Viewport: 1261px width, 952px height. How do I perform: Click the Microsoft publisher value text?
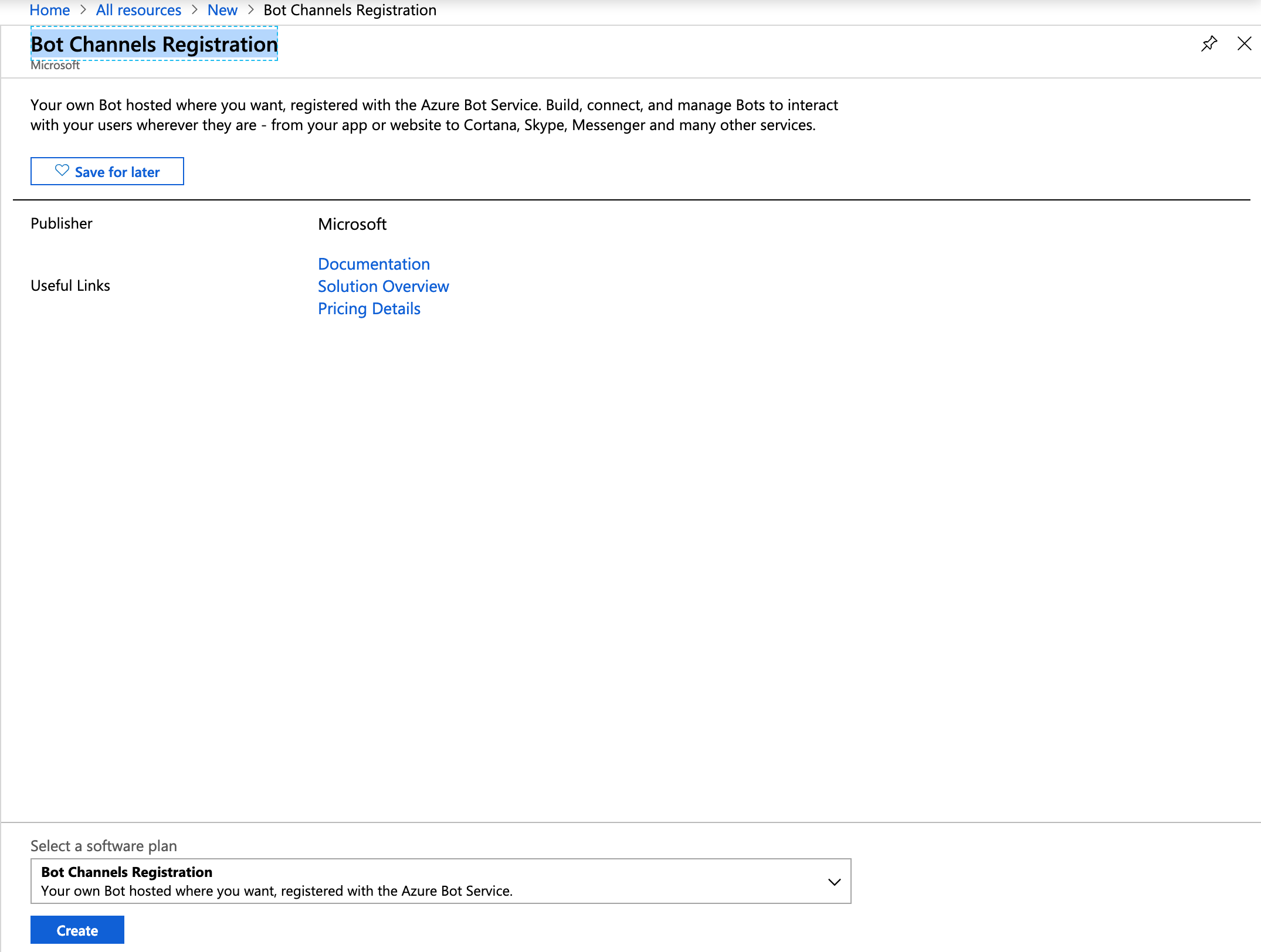tap(352, 224)
